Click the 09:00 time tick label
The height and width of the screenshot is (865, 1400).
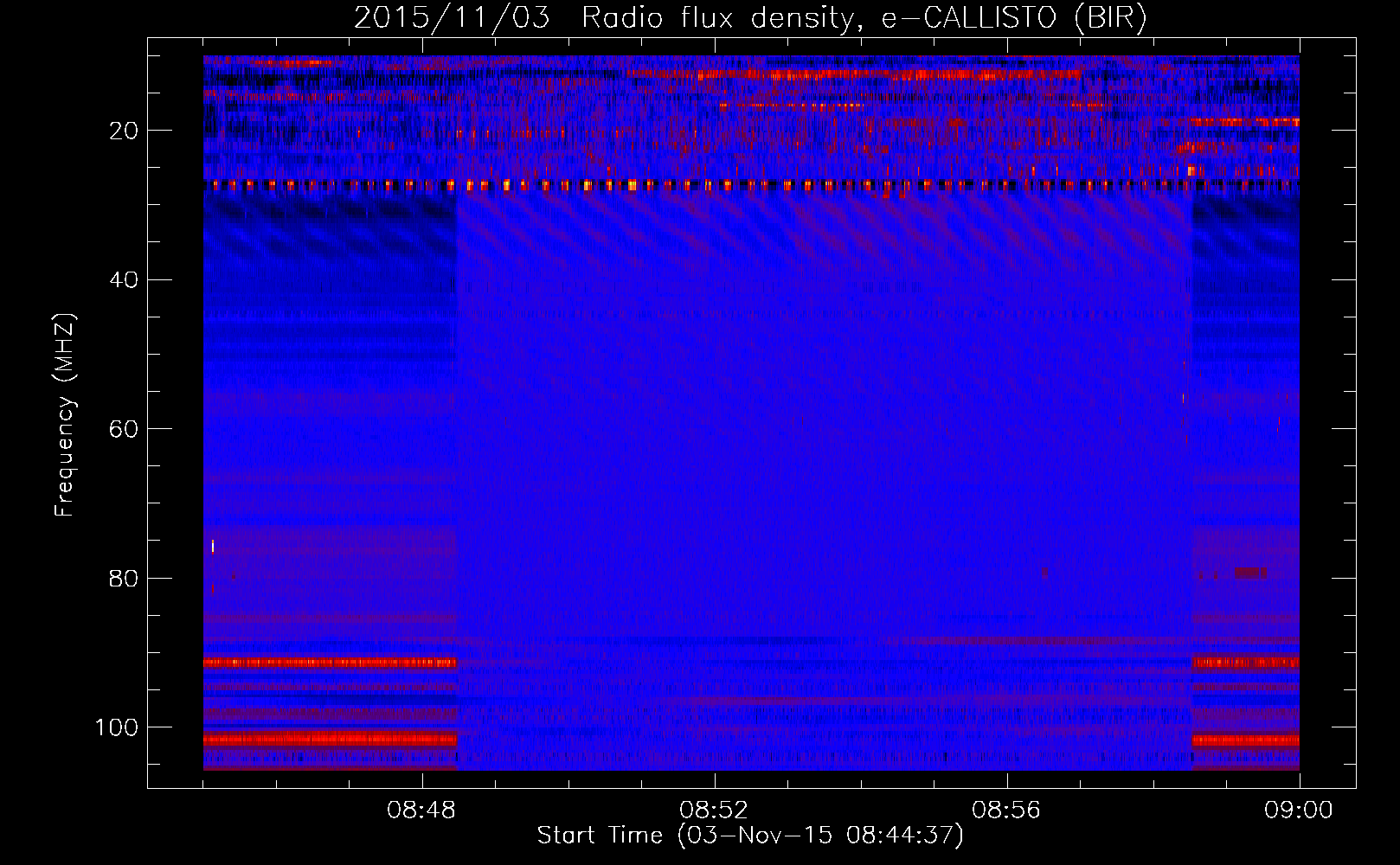pos(1299,811)
